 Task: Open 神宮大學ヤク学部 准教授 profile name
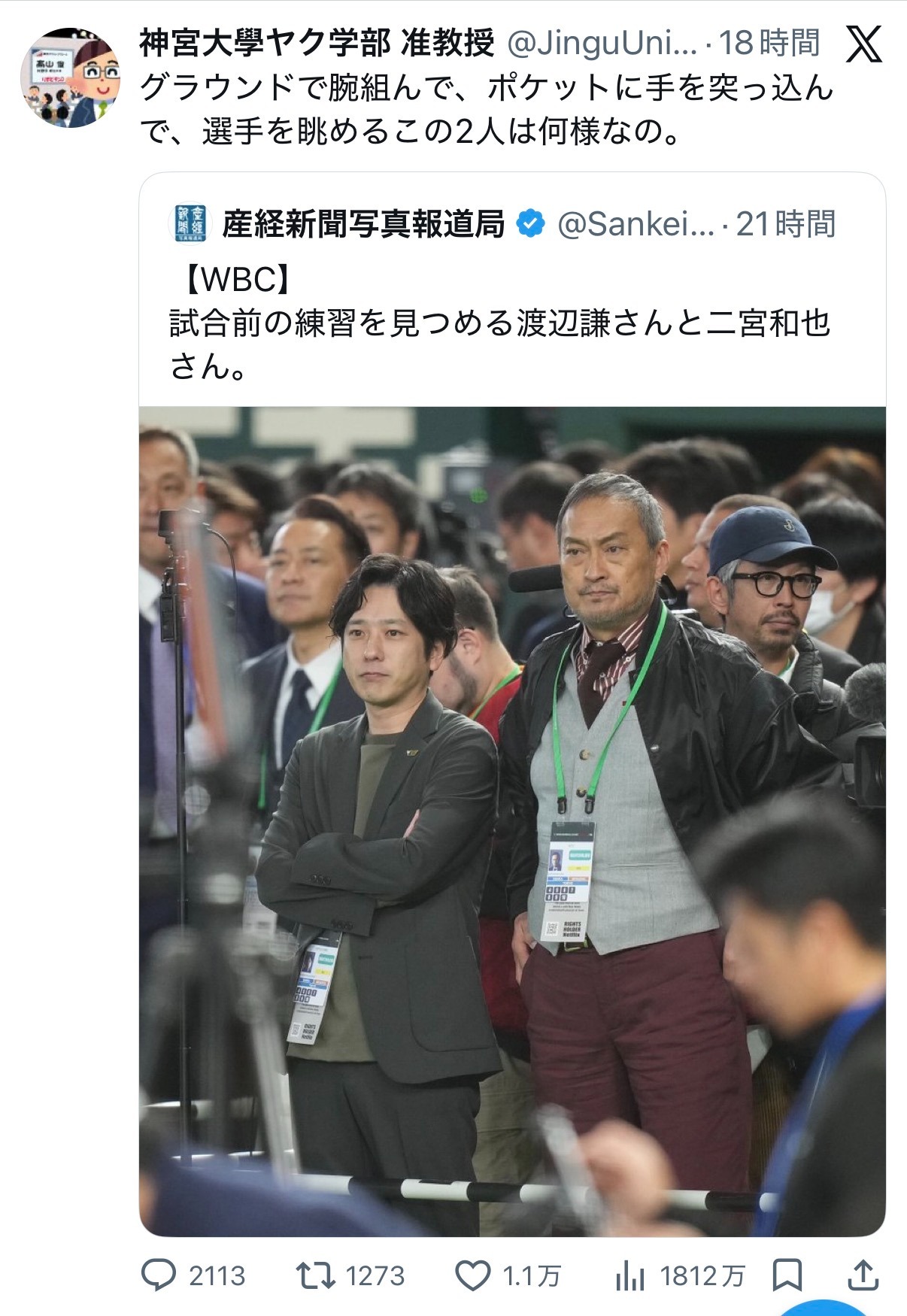tap(317, 43)
